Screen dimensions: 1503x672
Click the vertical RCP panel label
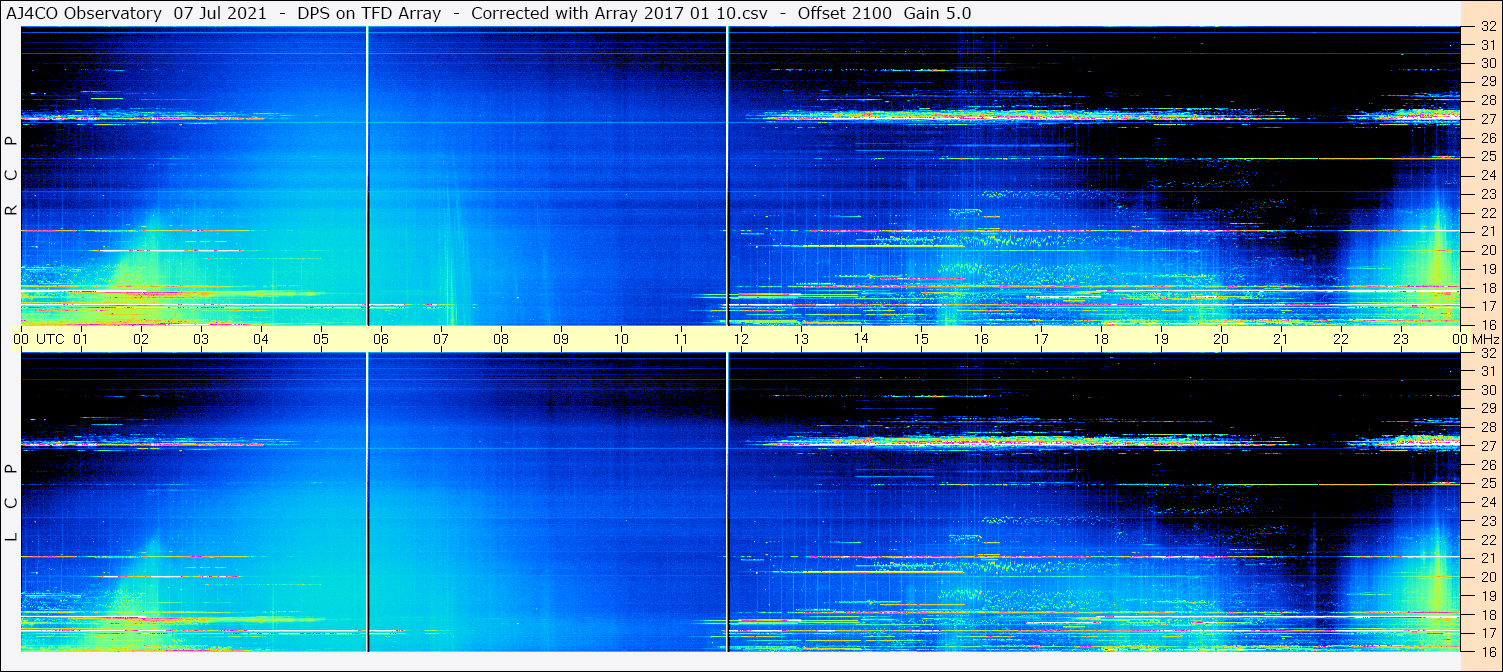[11, 177]
